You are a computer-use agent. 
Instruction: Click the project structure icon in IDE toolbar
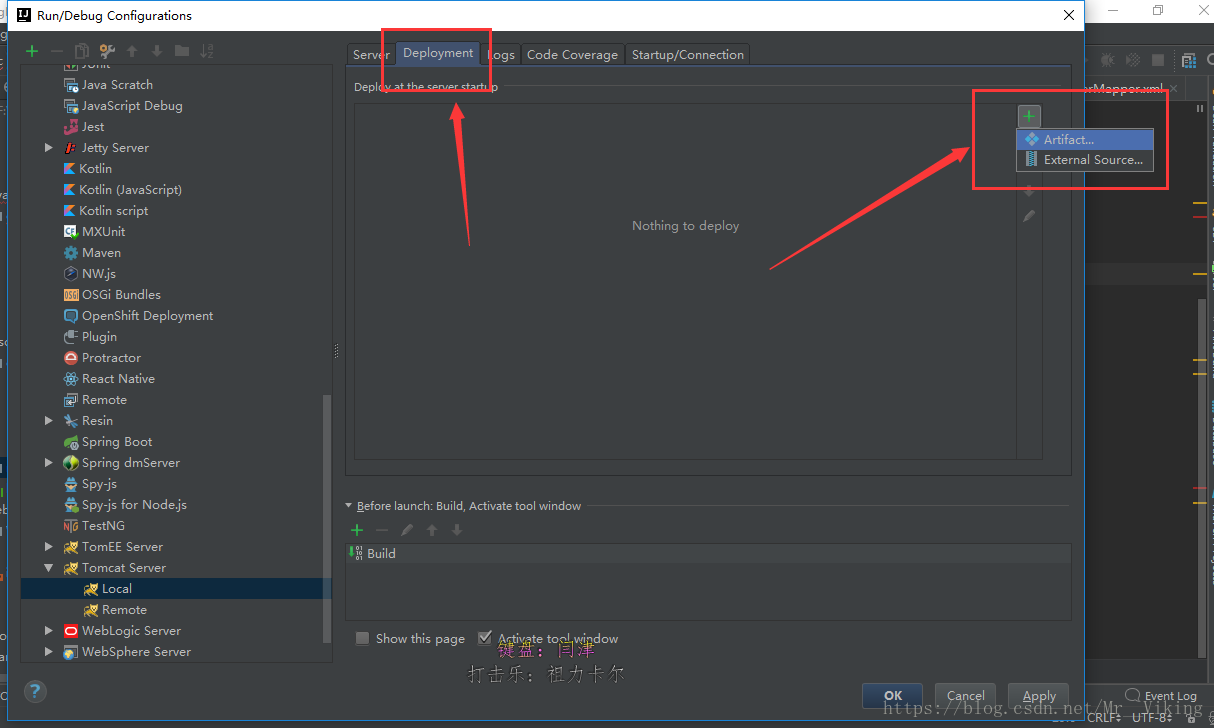tap(1189, 60)
